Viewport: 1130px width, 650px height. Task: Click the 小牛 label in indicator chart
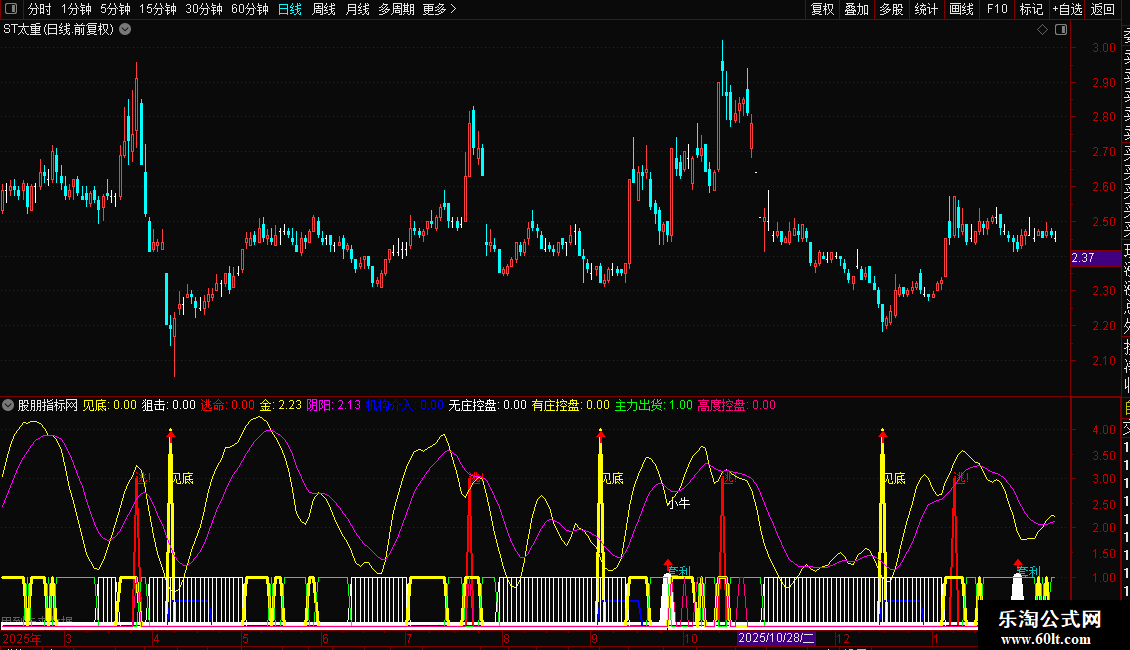[679, 503]
